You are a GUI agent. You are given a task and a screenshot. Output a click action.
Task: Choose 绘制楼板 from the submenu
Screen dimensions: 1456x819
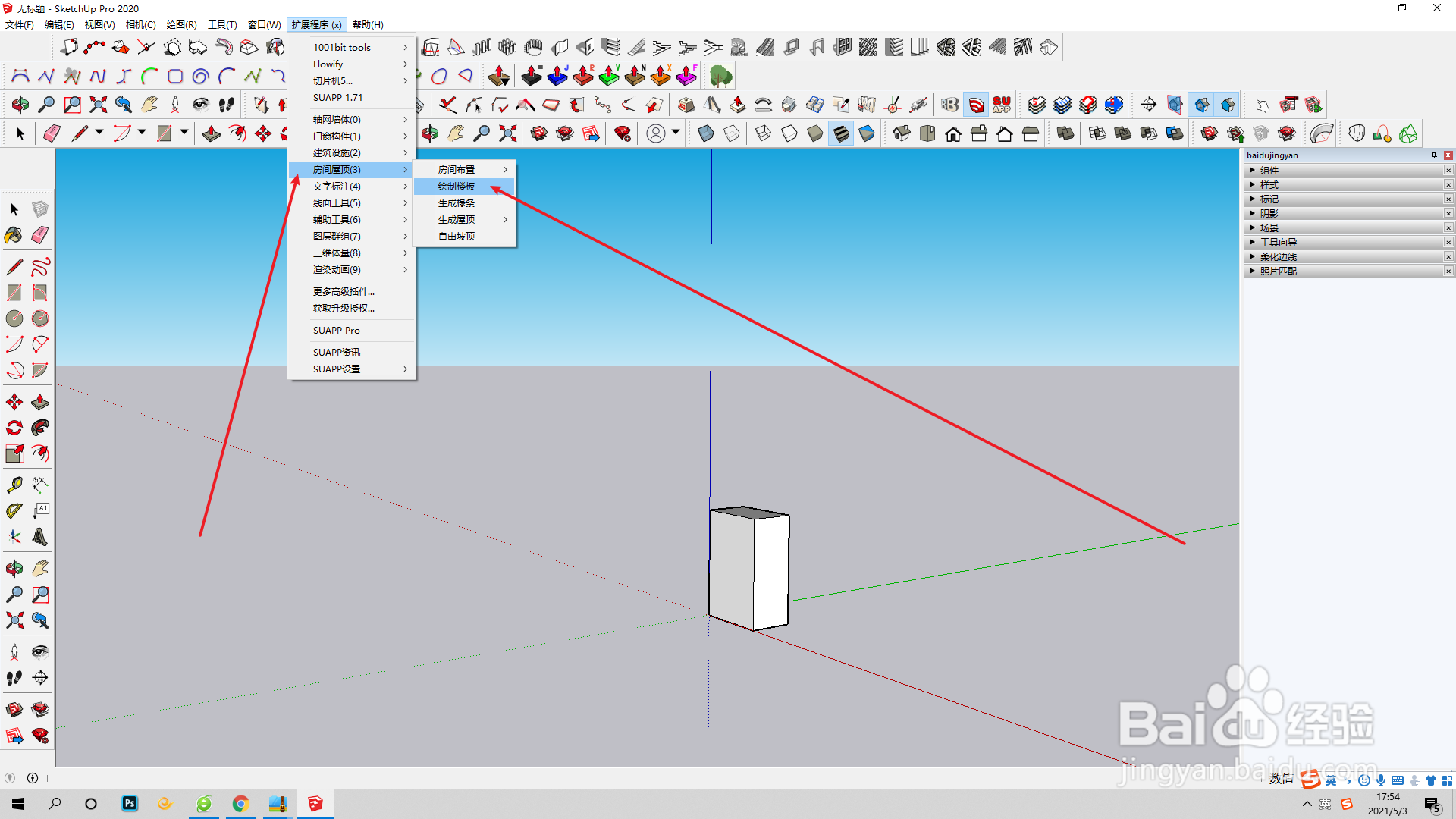tap(457, 187)
